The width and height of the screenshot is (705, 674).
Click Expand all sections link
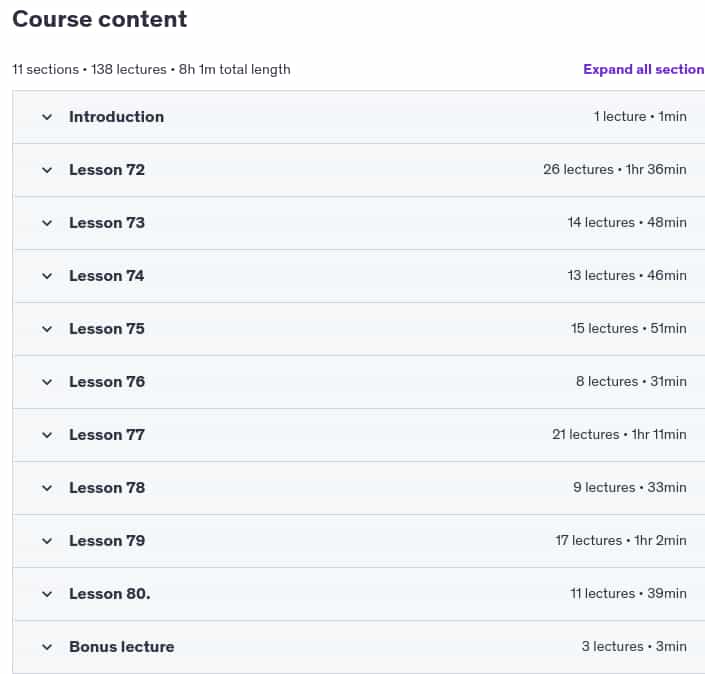(644, 69)
